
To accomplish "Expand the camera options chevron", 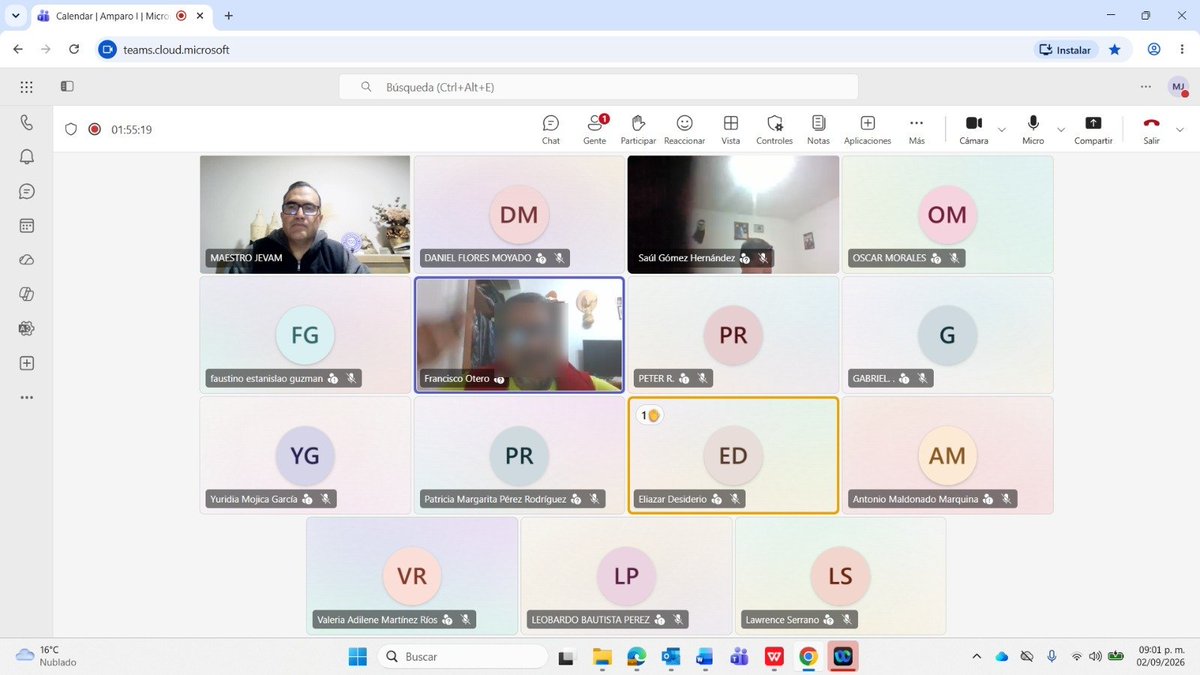I will (1002, 129).
